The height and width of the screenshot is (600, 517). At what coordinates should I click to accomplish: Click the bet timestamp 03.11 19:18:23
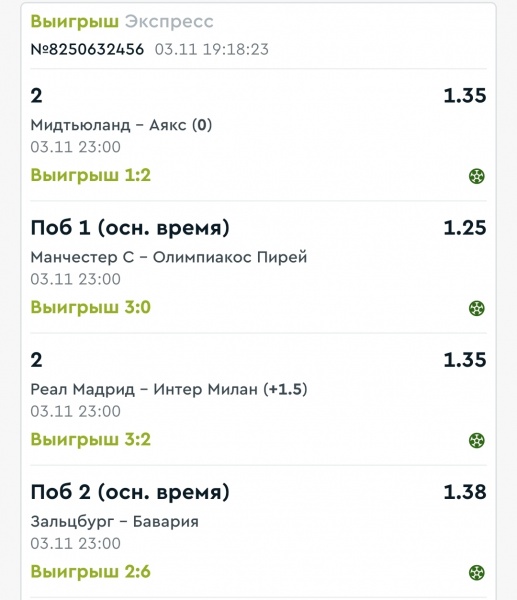(212, 49)
